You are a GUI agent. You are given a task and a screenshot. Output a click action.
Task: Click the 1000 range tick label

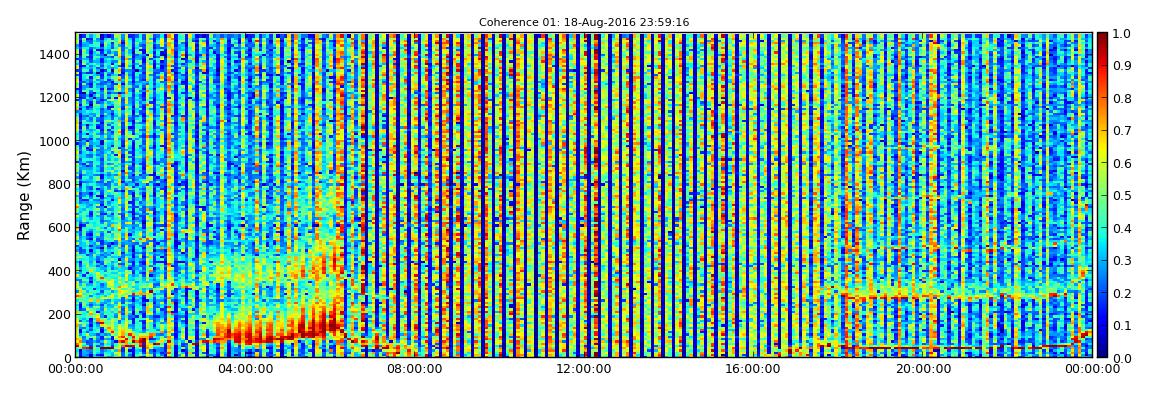point(55,141)
